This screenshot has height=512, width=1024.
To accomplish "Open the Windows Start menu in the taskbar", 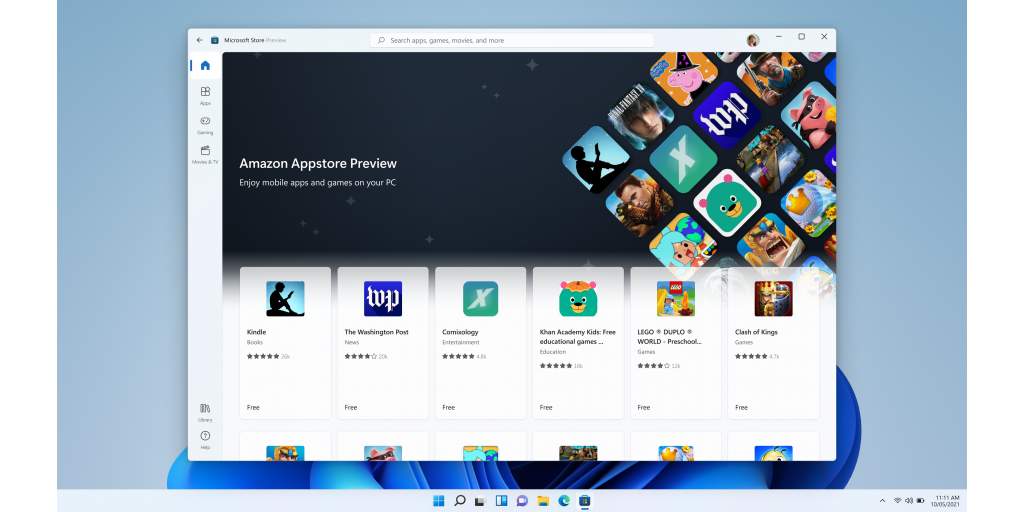I will pyautogui.click(x=438, y=500).
